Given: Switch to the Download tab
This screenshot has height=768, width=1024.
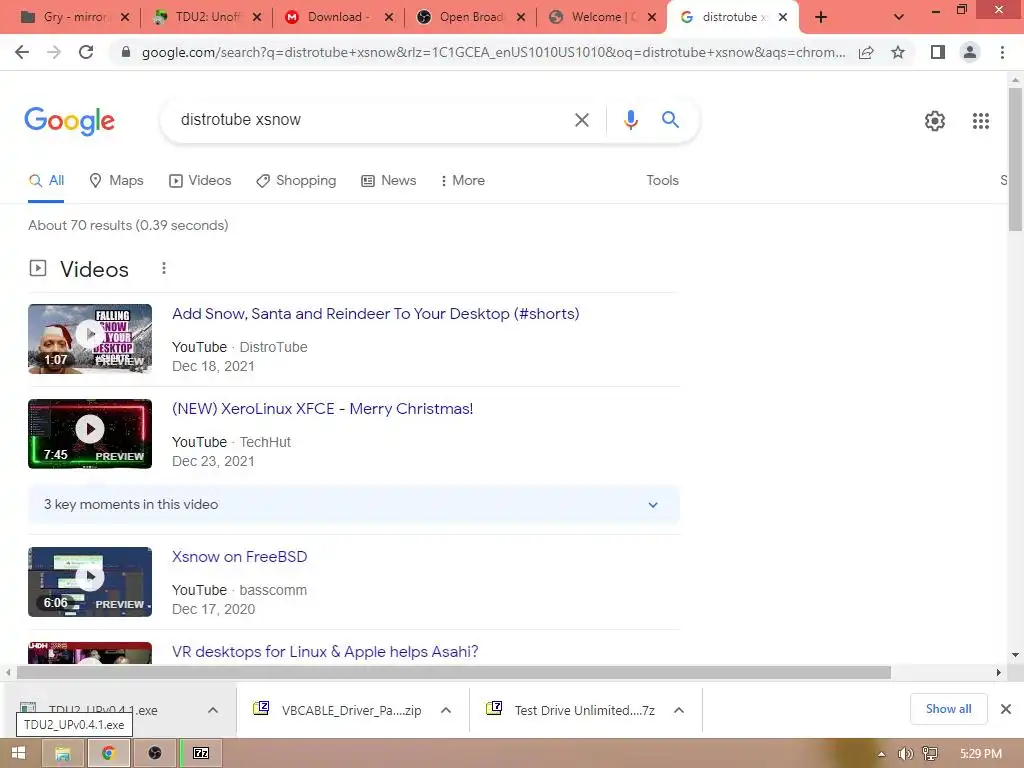Looking at the screenshot, I should [x=328, y=17].
